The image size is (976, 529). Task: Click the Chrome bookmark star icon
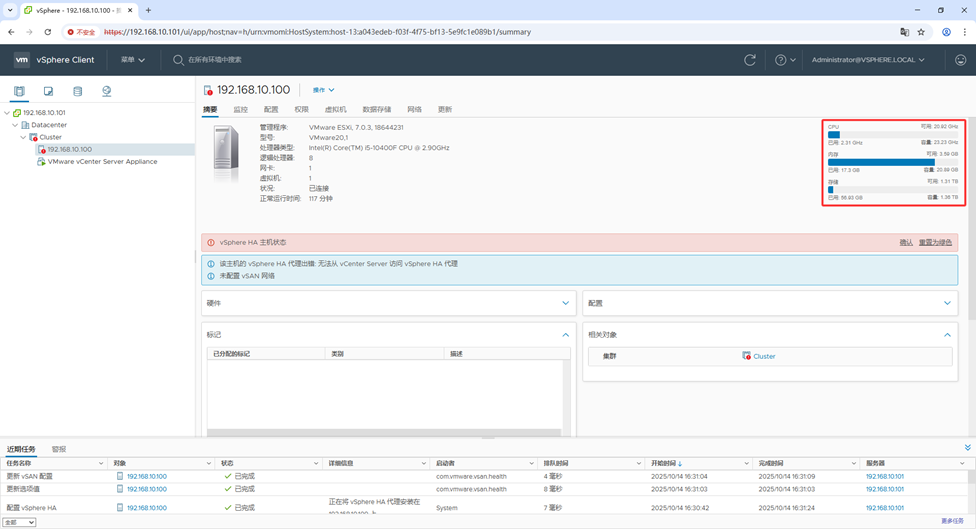[x=921, y=32]
